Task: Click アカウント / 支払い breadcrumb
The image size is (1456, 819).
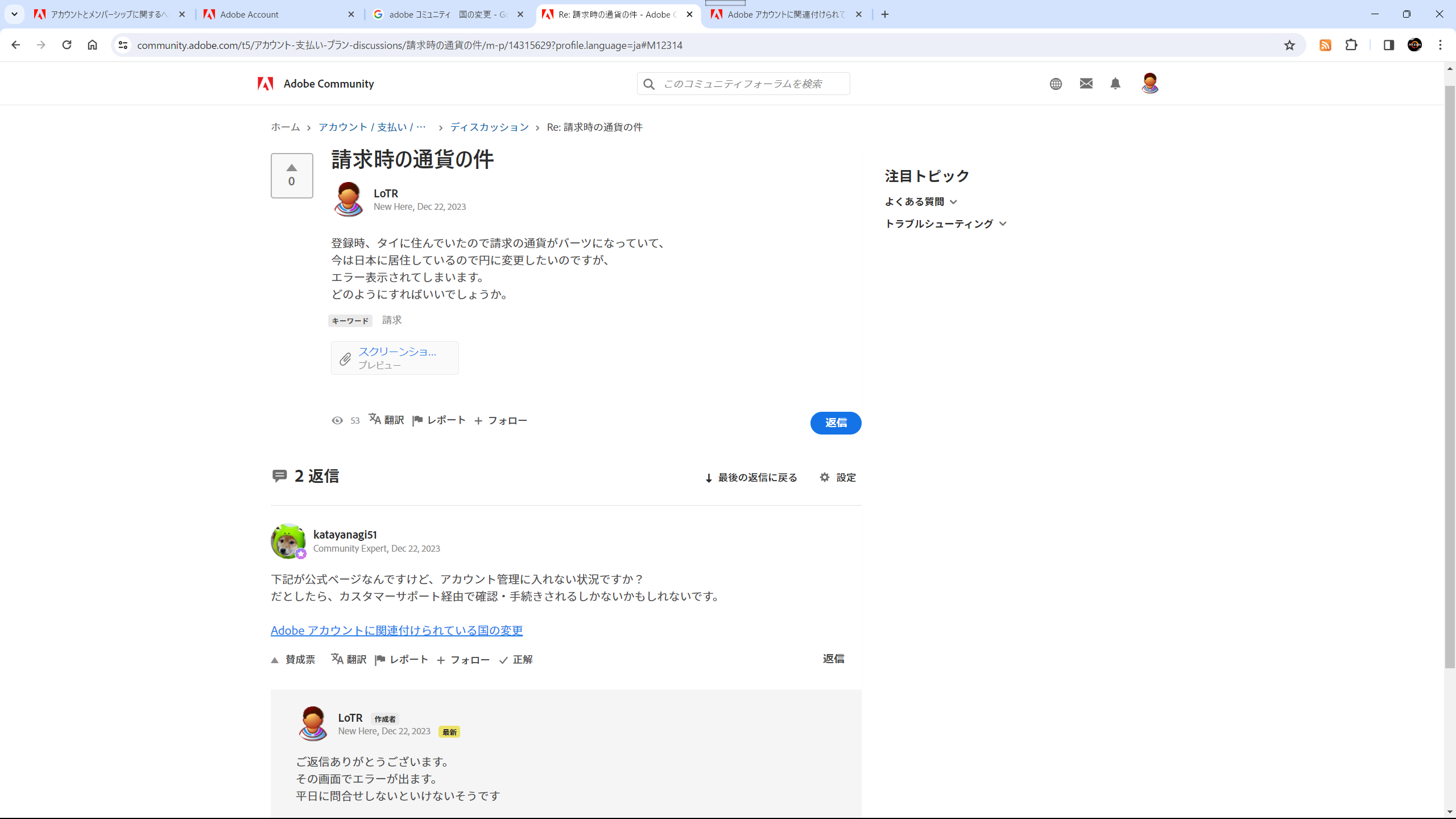Action: coord(373,127)
